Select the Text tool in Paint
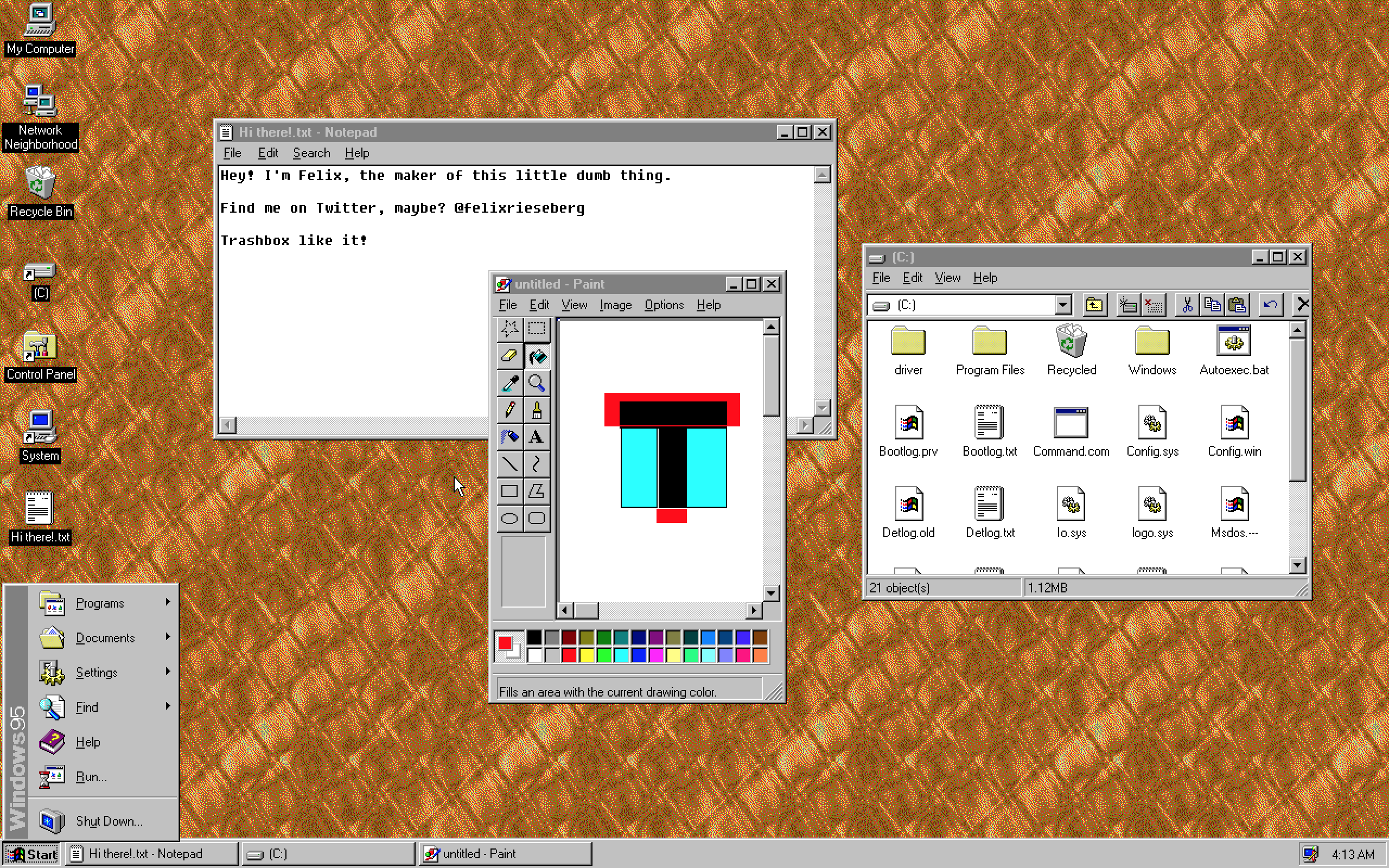This screenshot has width=1389, height=868. (536, 436)
